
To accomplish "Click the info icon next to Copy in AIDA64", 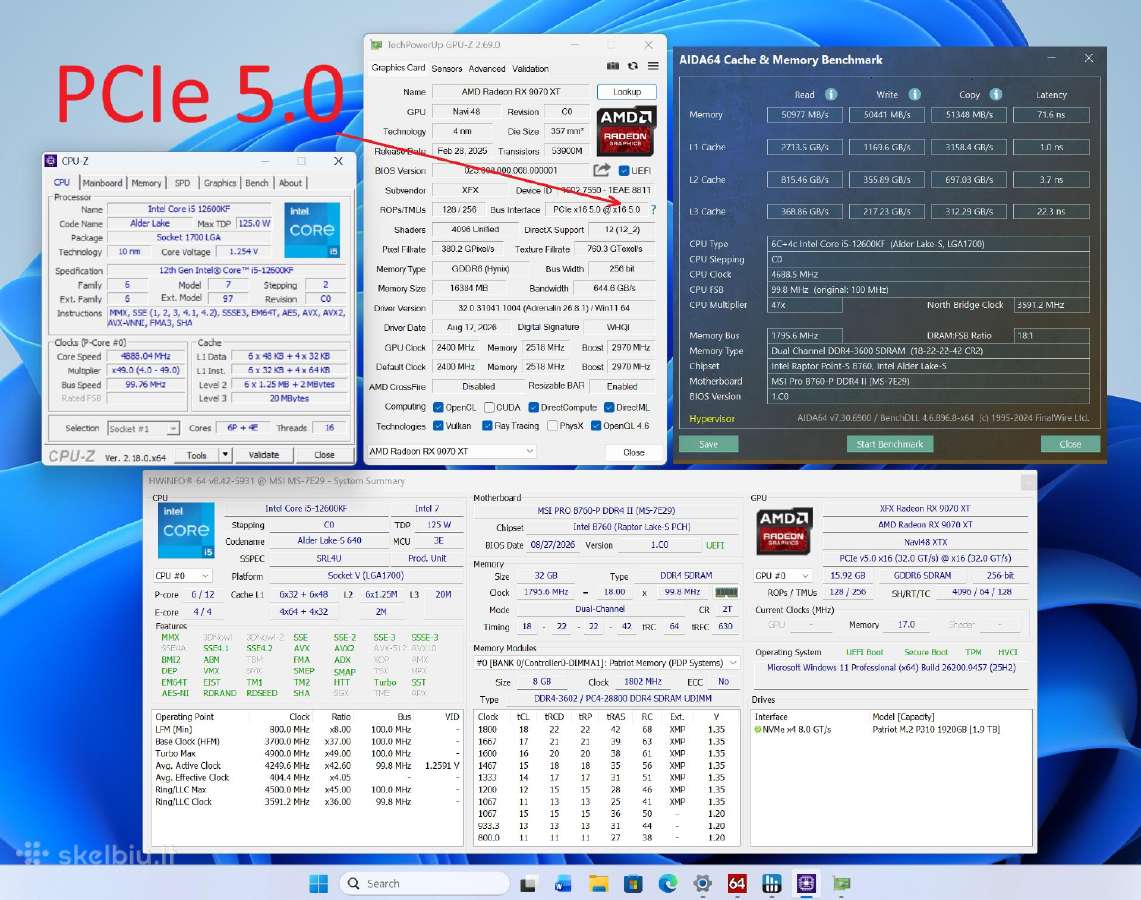I will point(995,95).
